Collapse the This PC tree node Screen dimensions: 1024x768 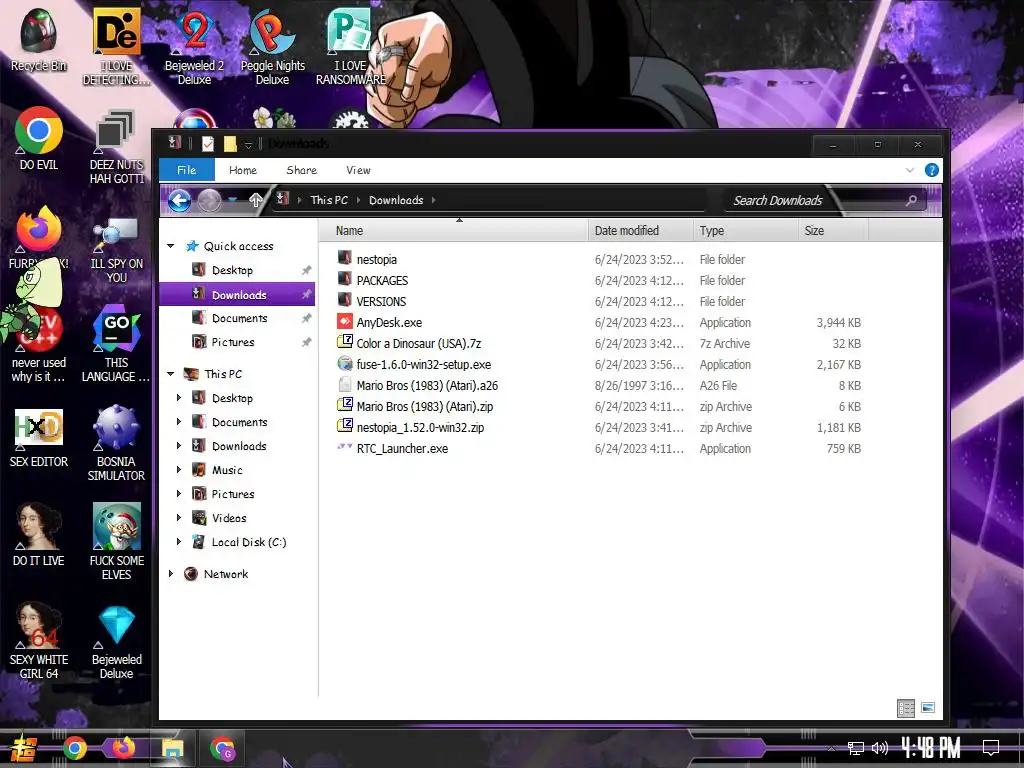[170, 374]
